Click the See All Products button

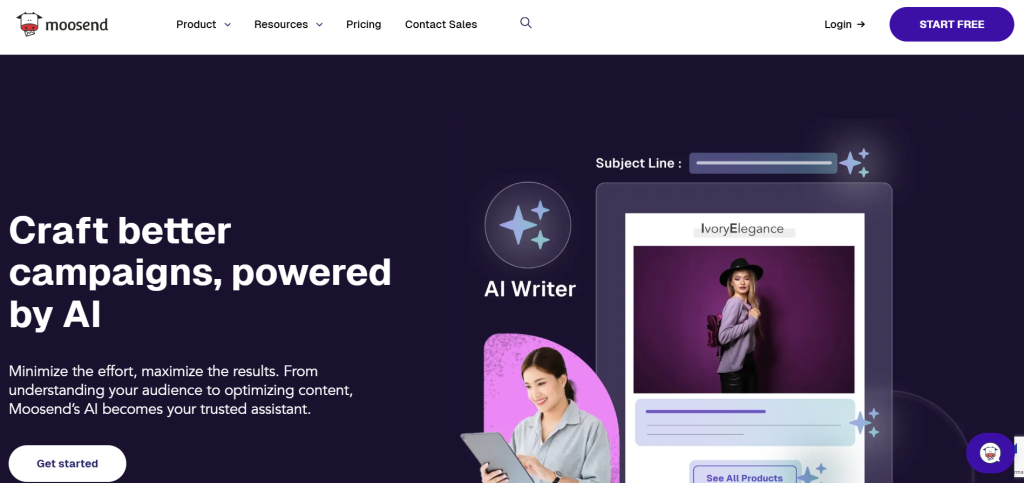click(x=744, y=475)
